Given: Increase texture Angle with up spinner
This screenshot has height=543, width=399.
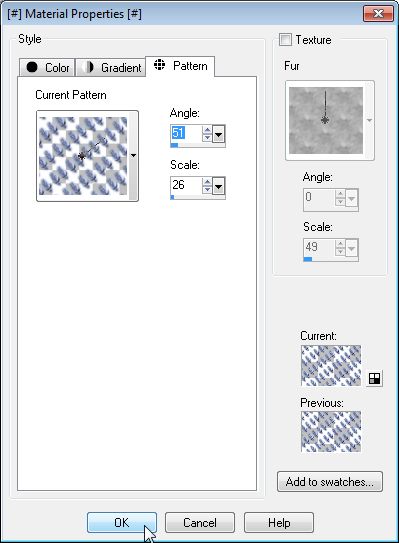Looking at the screenshot, I should pos(340,194).
